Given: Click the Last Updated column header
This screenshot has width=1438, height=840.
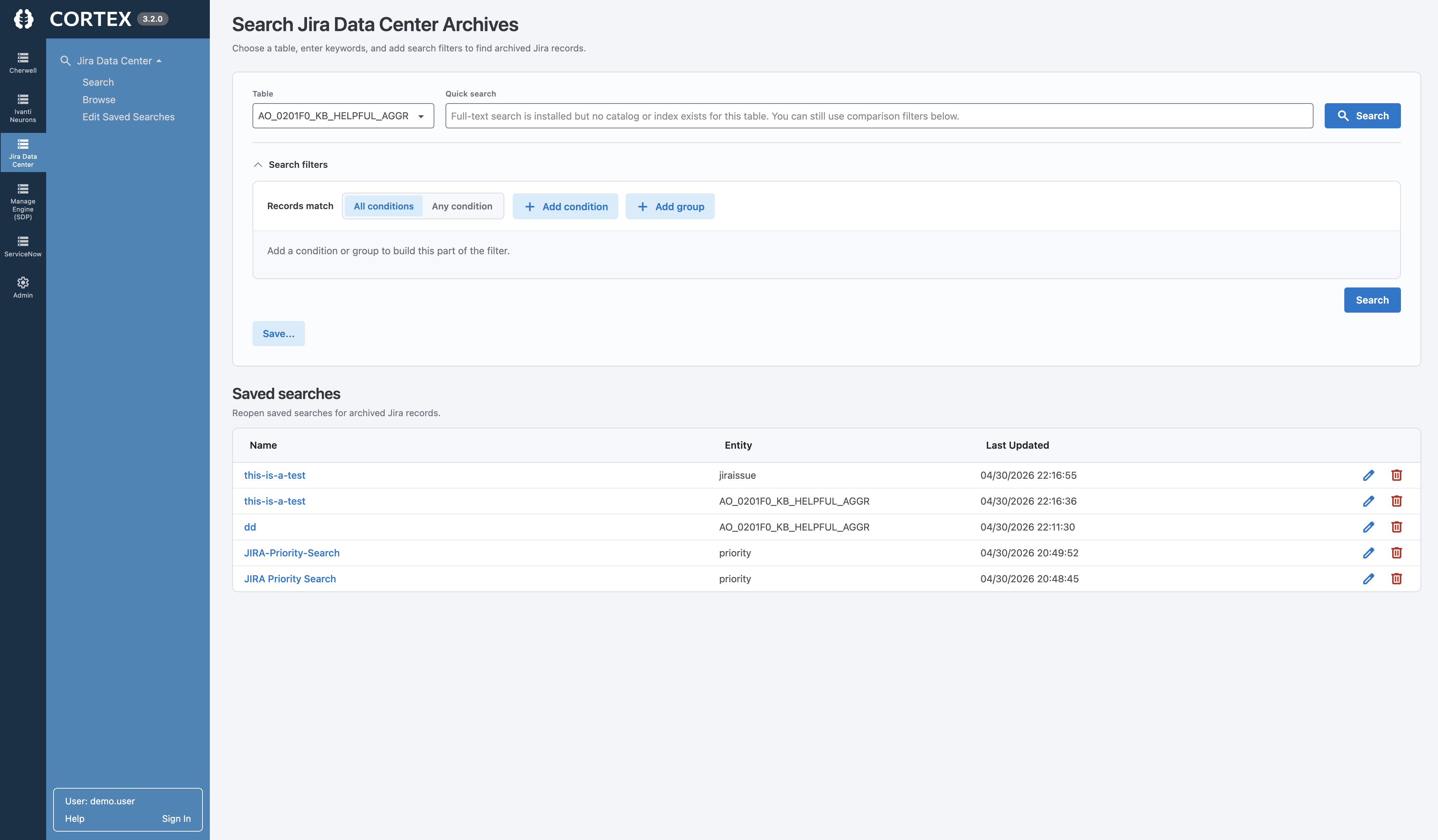Looking at the screenshot, I should point(1017,445).
